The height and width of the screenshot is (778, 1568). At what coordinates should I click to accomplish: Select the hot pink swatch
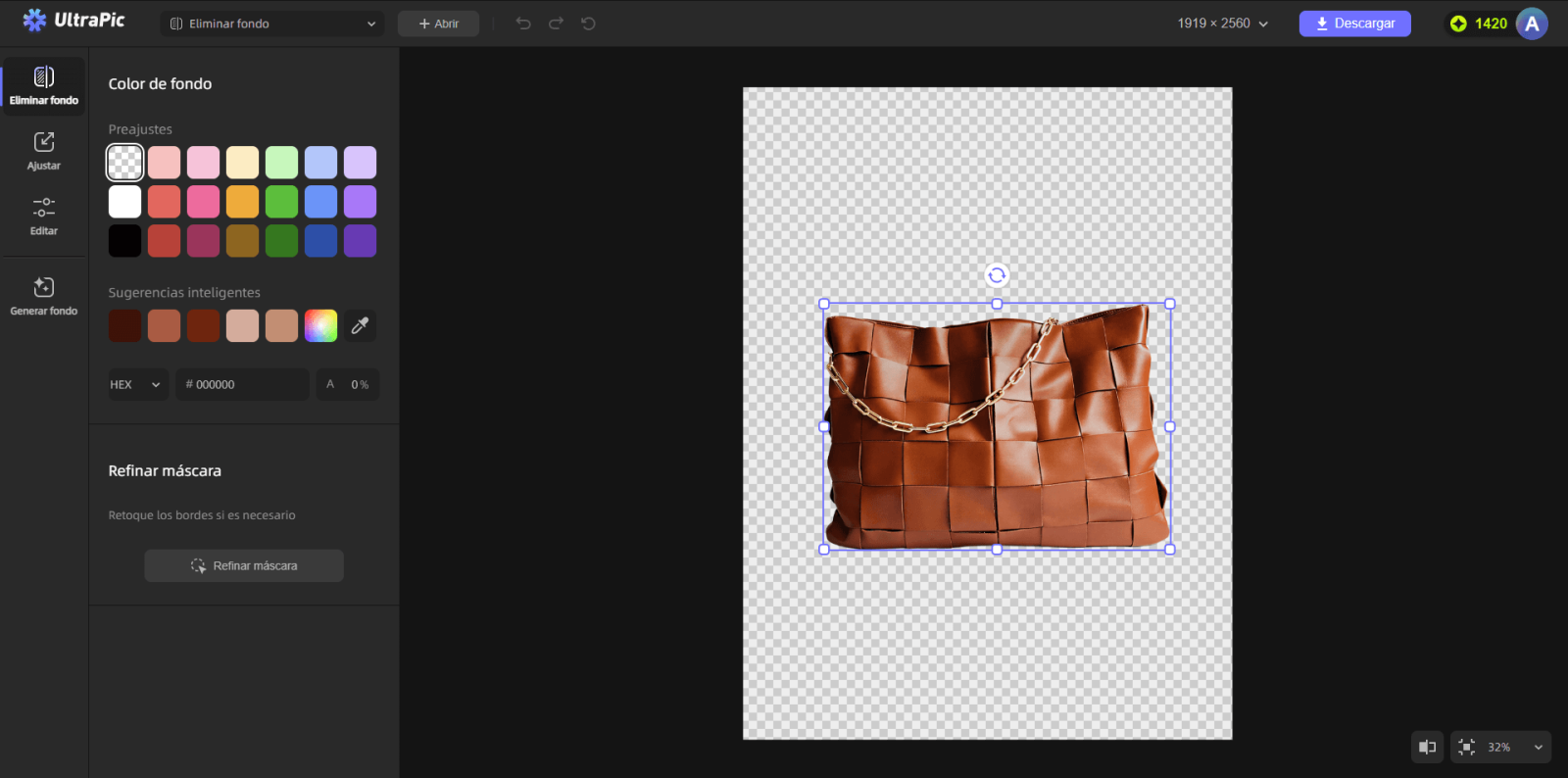point(203,202)
